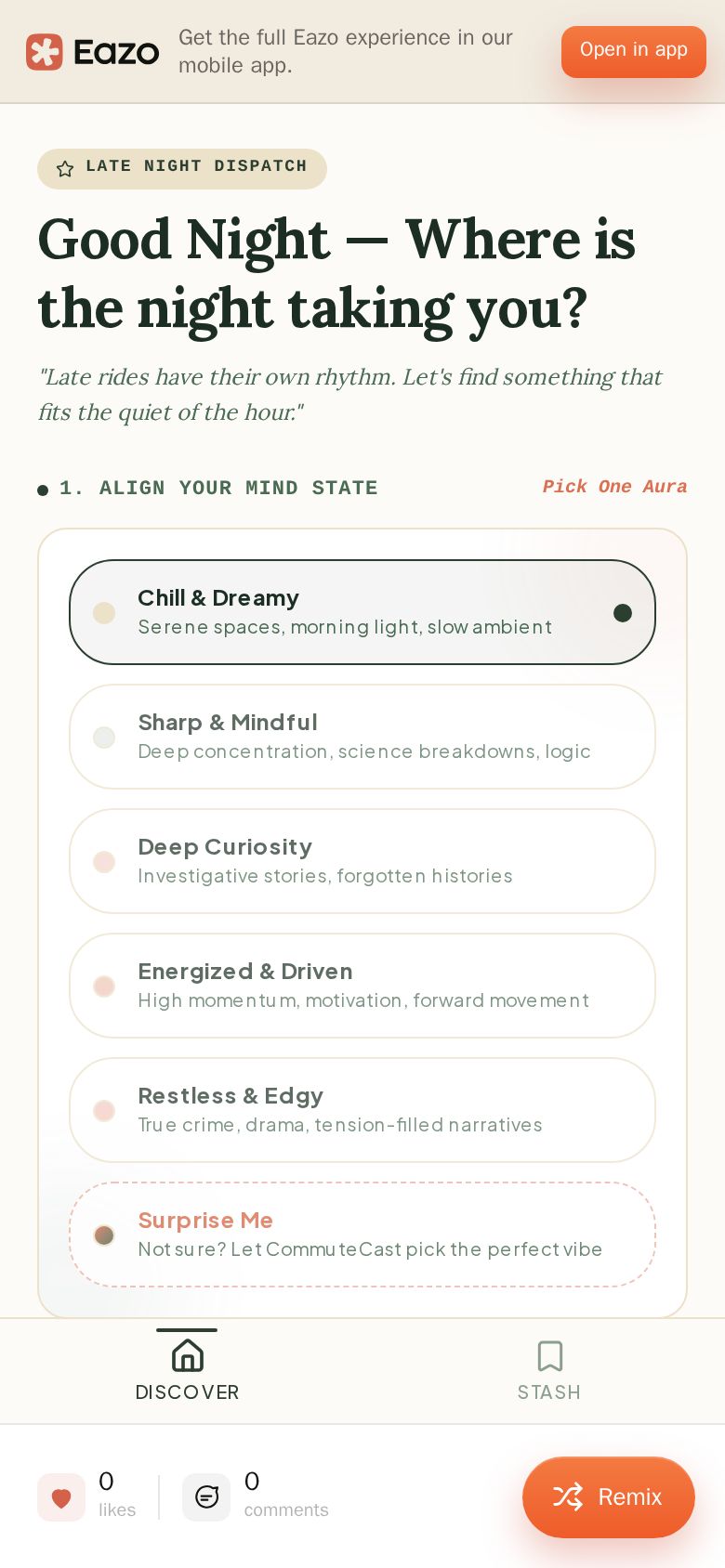This screenshot has height=1568, width=725.
Task: Select Restless & Edgy mood
Action: coord(362,1110)
